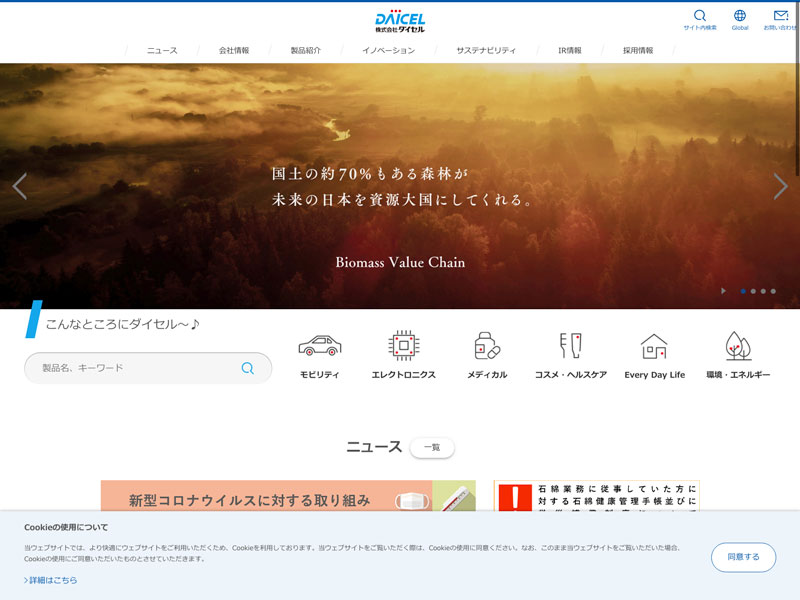Open the Global globe icon

tap(740, 16)
